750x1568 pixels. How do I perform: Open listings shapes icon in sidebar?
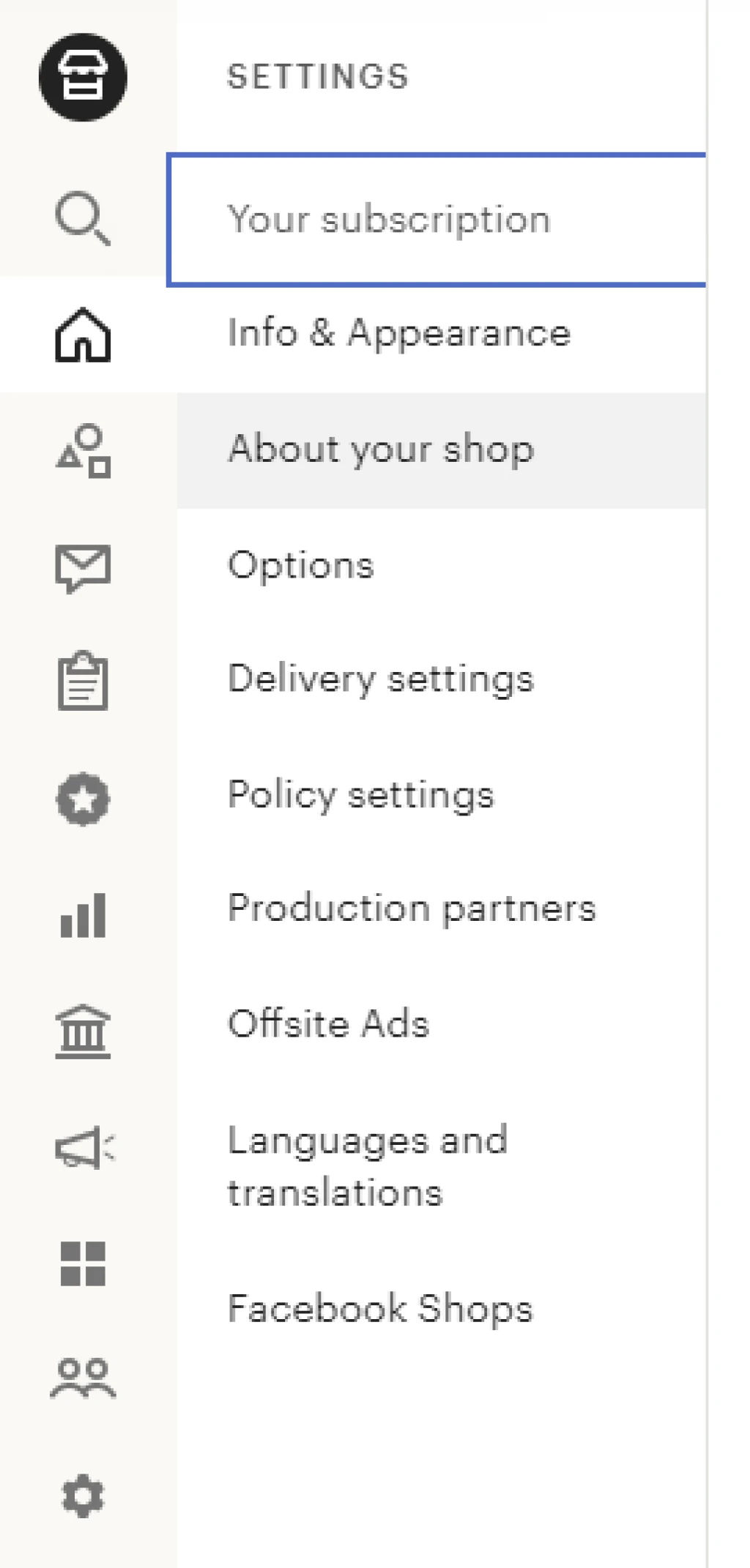coord(83,451)
